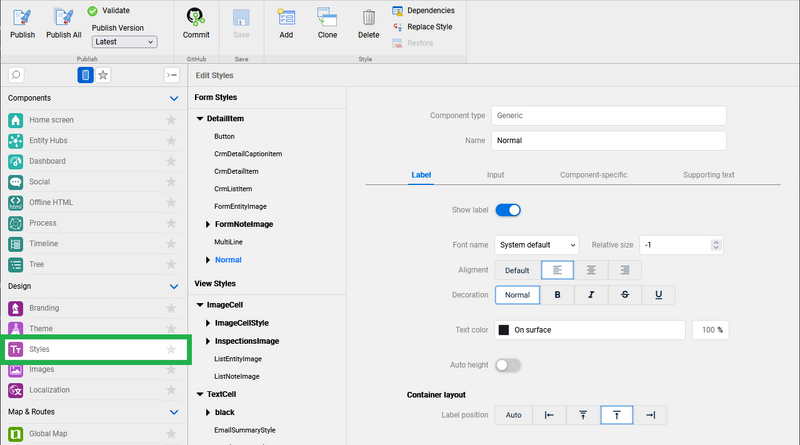Set decoration to Normal

pyautogui.click(x=517, y=295)
